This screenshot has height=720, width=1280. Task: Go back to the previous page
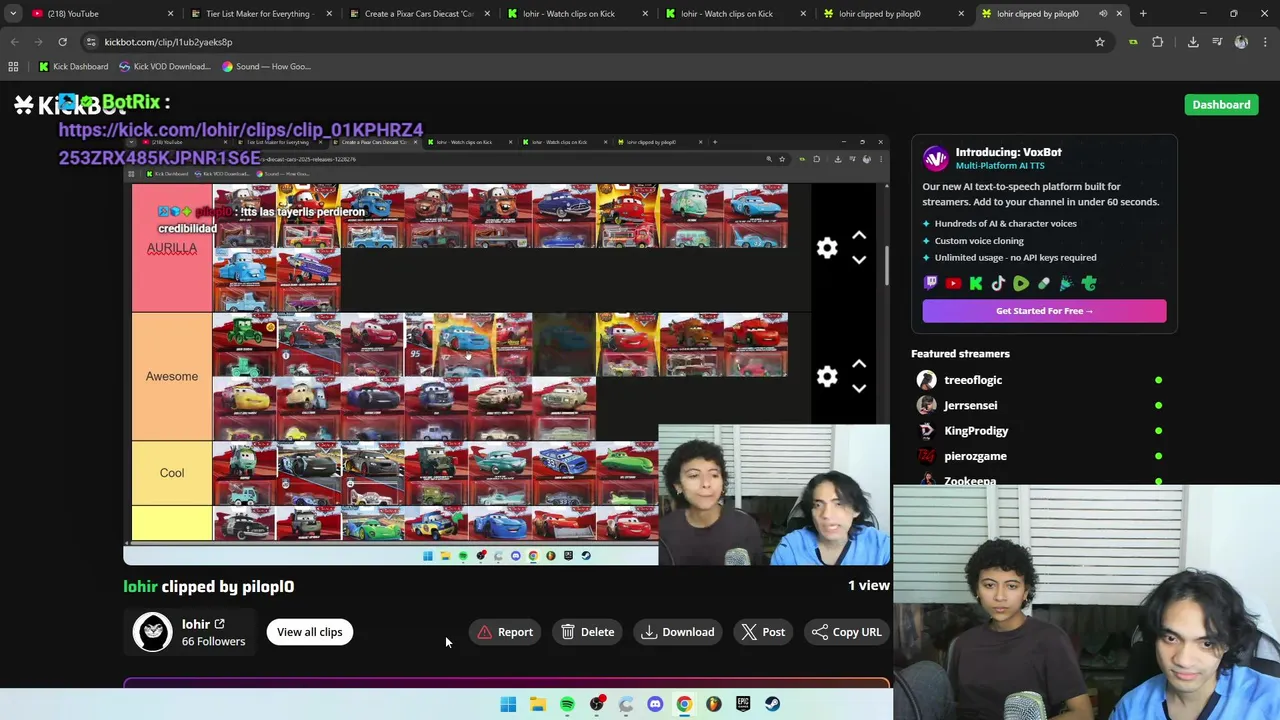click(x=15, y=42)
